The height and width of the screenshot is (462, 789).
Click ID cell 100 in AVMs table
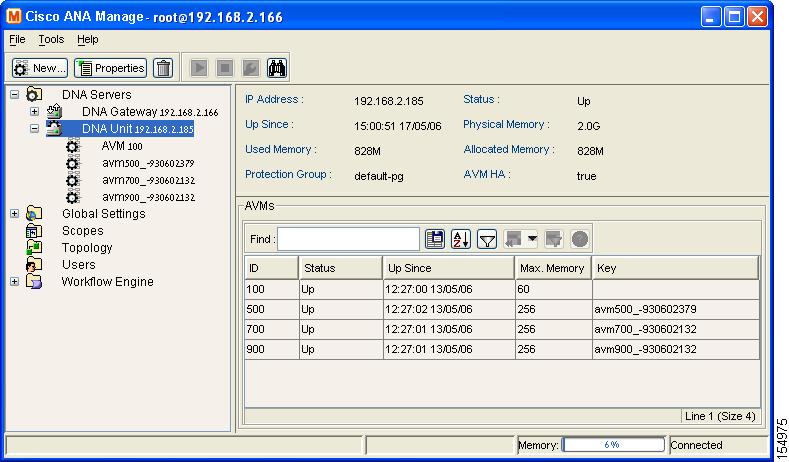tap(272, 289)
